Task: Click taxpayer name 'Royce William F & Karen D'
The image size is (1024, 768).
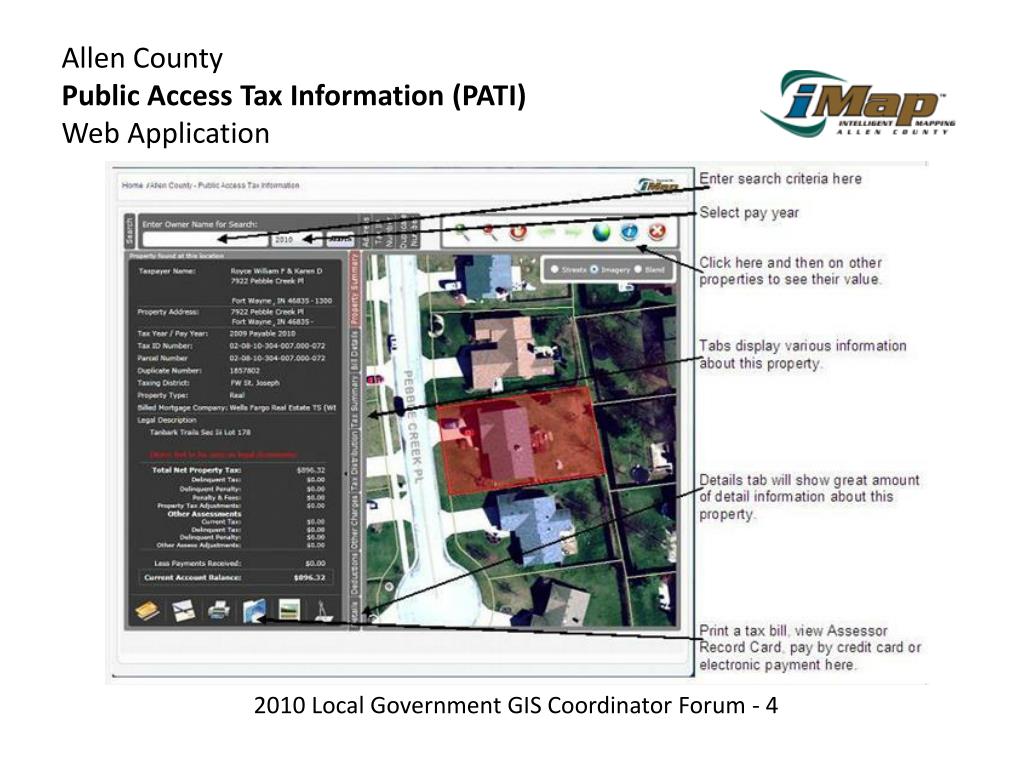Action: 276,270
